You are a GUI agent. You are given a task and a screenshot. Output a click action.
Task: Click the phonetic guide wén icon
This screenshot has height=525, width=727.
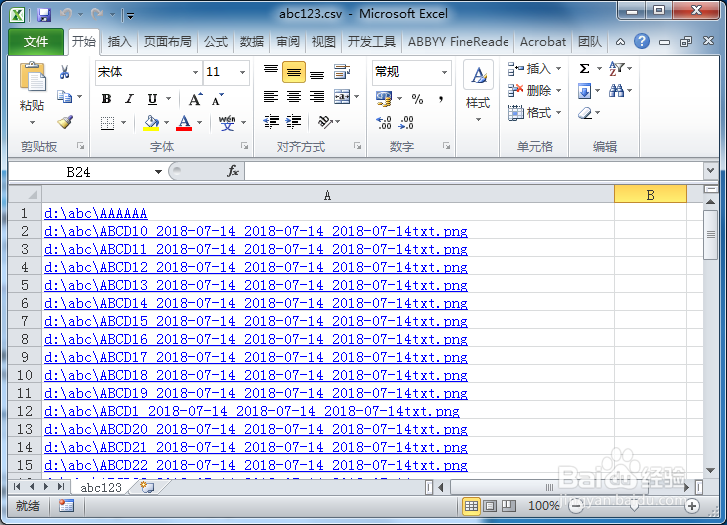(x=227, y=123)
